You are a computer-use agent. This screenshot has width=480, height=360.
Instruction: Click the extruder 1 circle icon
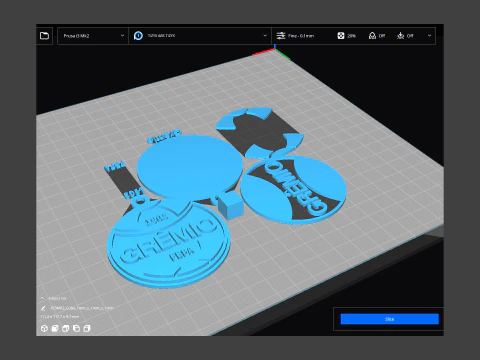tap(138, 36)
